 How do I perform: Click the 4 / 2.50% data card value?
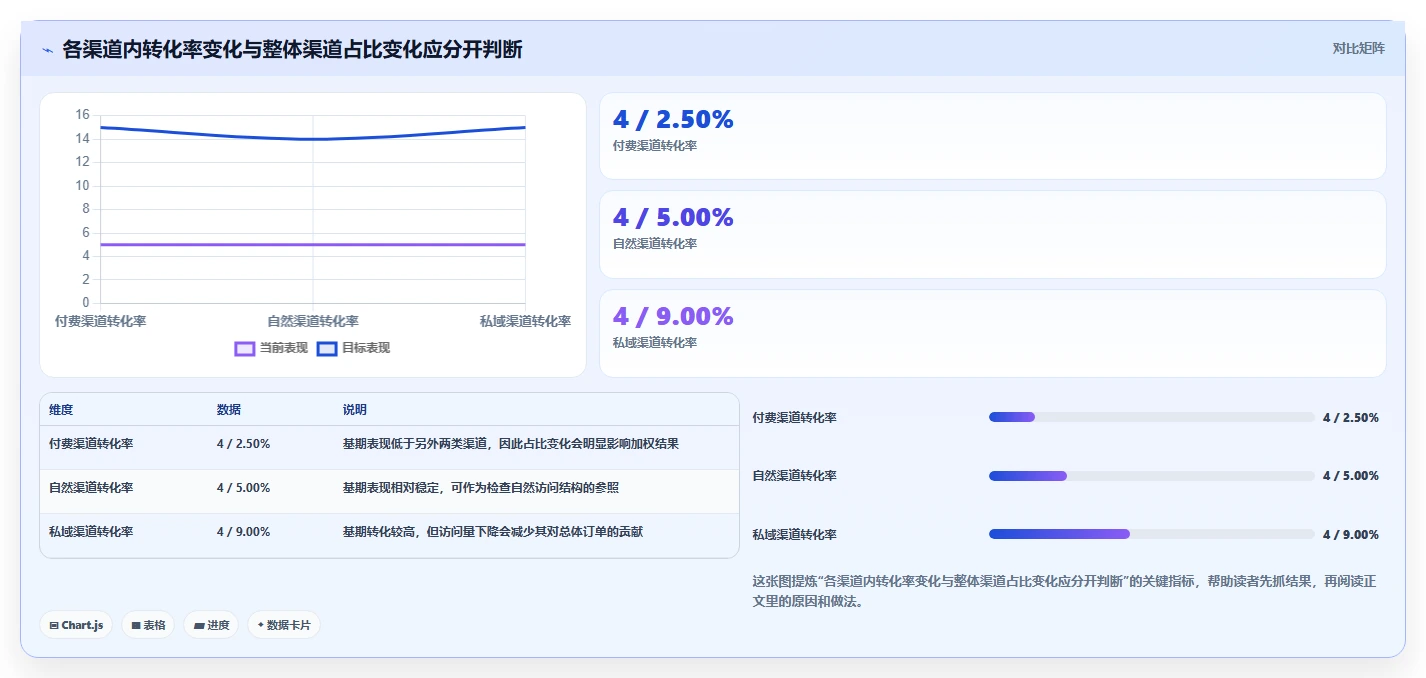pyautogui.click(x=673, y=119)
